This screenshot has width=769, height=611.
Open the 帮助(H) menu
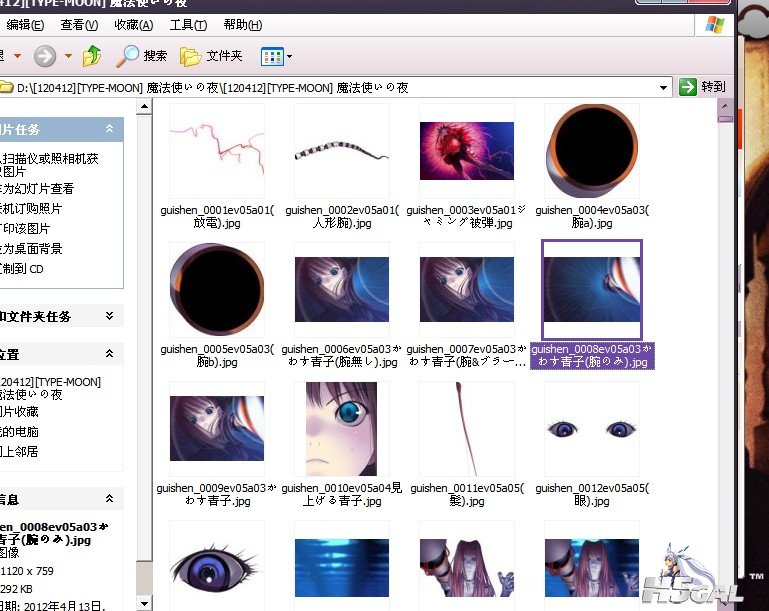pyautogui.click(x=243, y=25)
